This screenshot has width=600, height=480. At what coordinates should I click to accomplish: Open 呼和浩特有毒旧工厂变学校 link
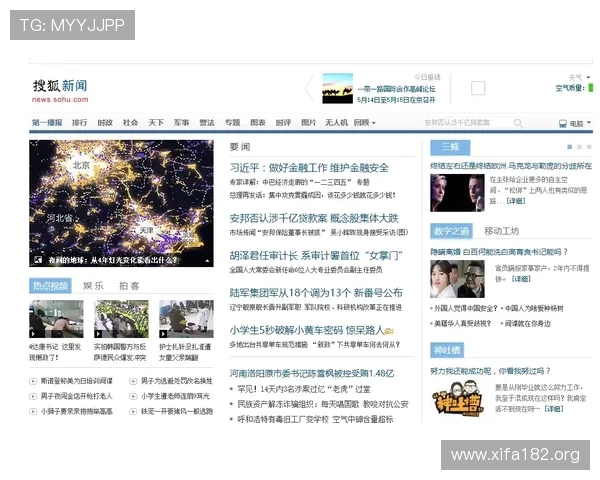click(x=315, y=420)
